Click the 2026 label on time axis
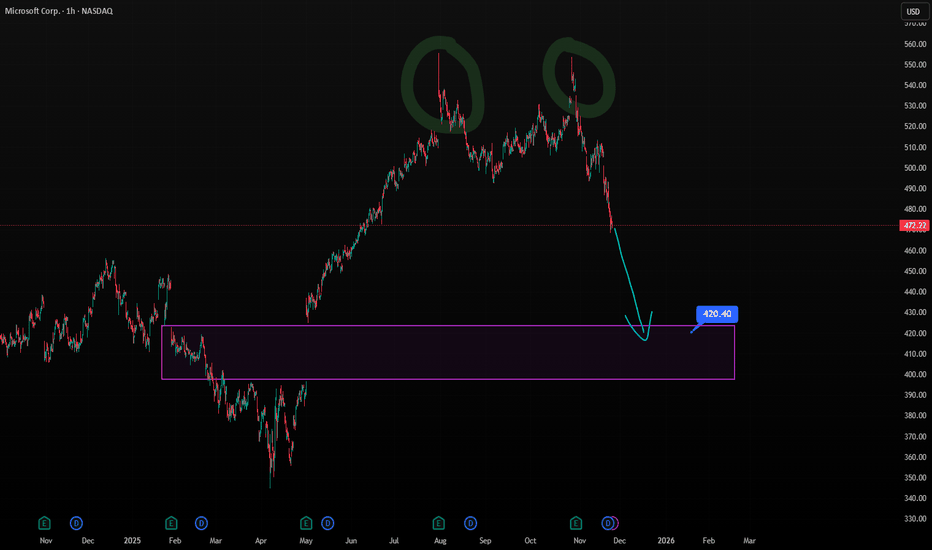Viewport: 932px width, 550px height. pos(665,540)
